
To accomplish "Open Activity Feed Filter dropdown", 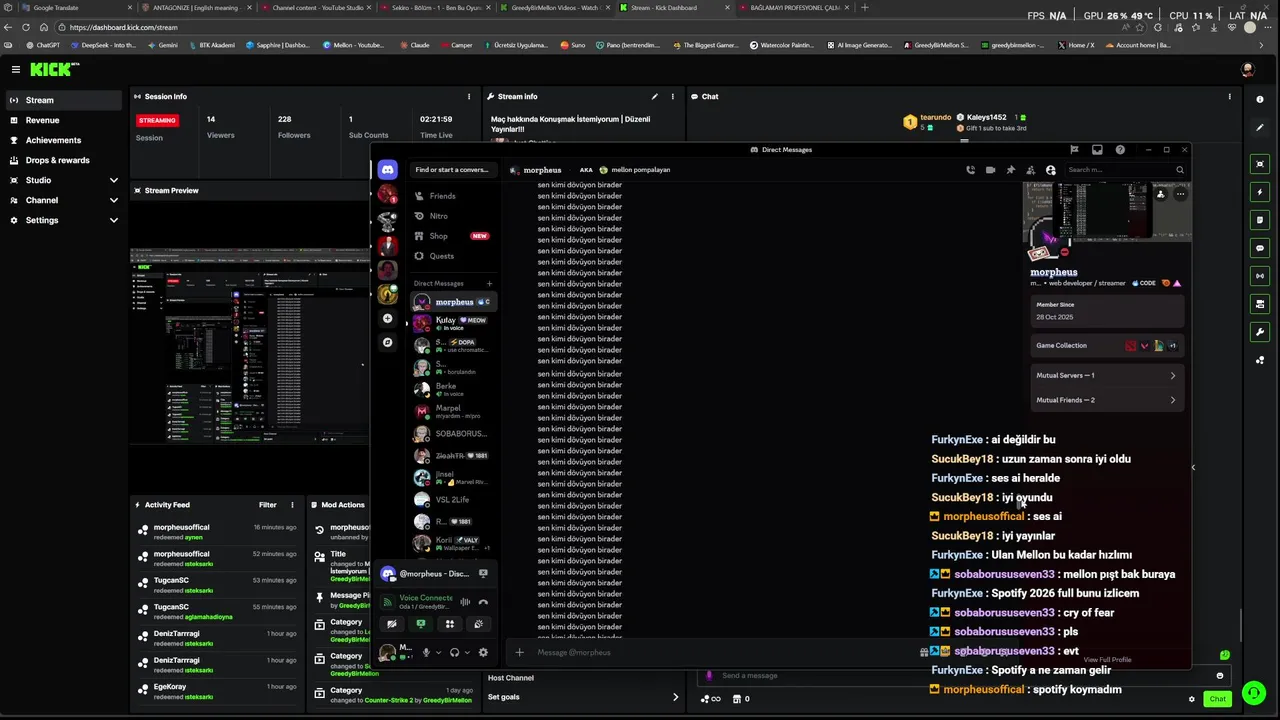I will [x=268, y=505].
